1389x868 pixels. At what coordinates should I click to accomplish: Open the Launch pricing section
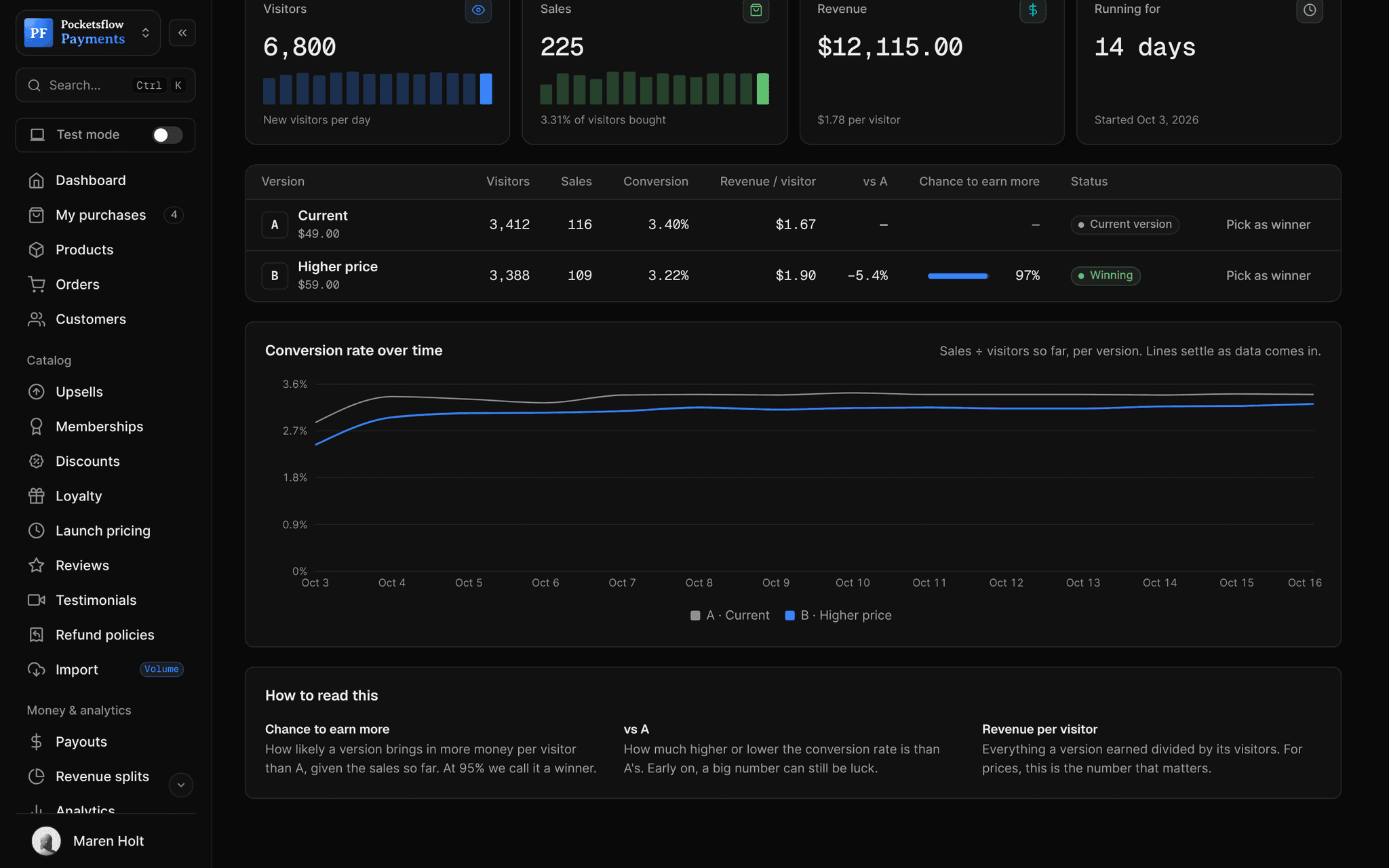pos(105,530)
